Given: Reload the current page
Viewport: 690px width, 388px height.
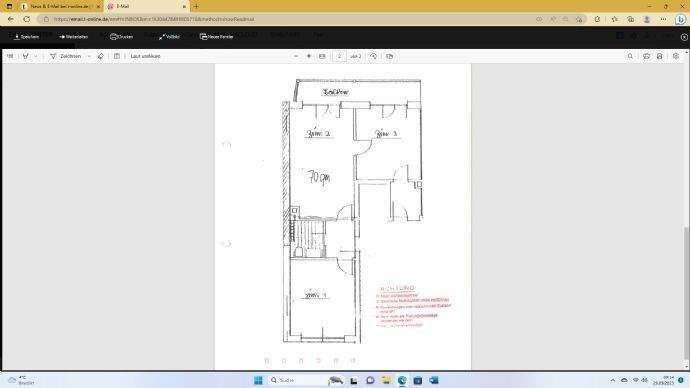Looking at the screenshot, I should (27, 19).
